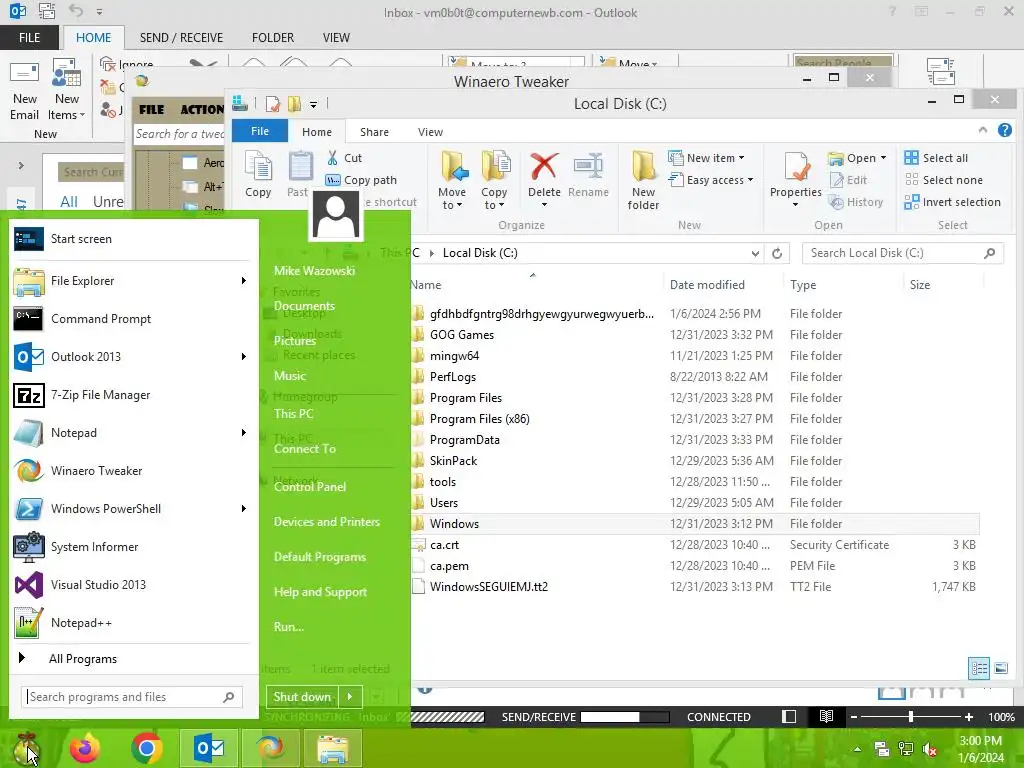The height and width of the screenshot is (768, 1024).
Task: Collapse the Explorer ribbon chevron
Action: click(983, 131)
